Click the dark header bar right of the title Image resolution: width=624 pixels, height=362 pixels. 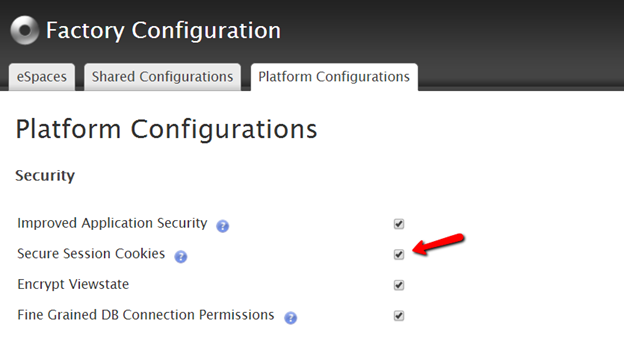coord(450,31)
